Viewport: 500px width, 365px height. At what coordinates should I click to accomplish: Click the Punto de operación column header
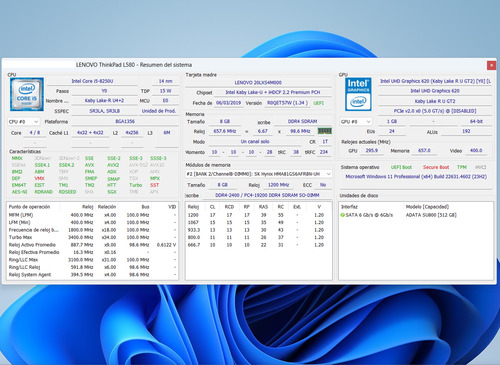click(29, 207)
